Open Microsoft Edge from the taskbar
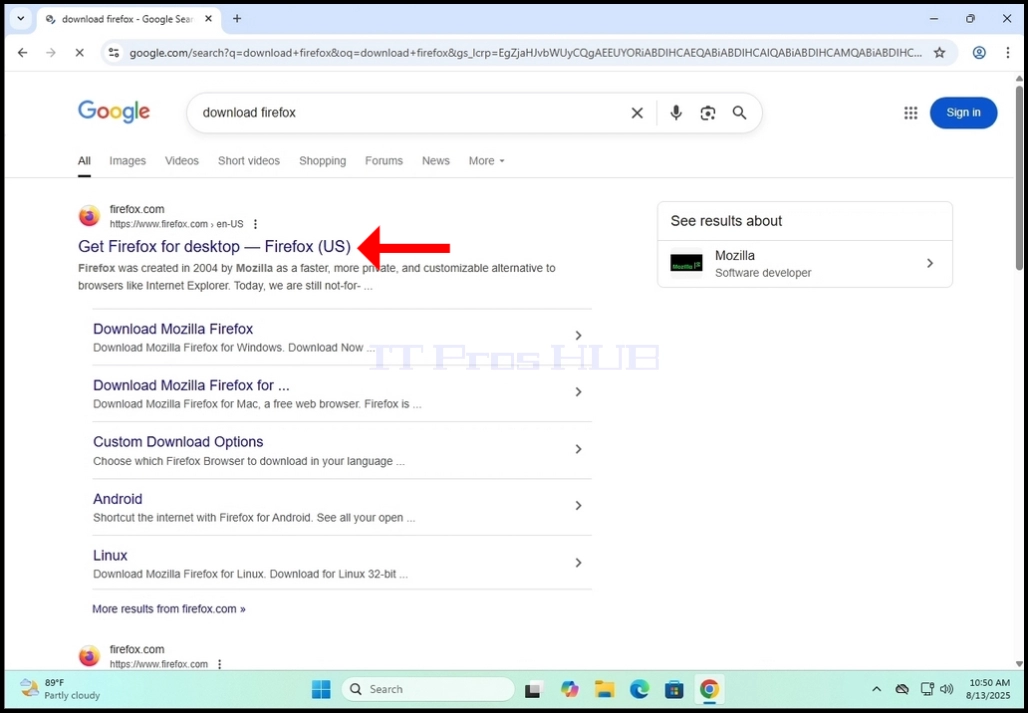This screenshot has width=1028, height=713. click(639, 689)
